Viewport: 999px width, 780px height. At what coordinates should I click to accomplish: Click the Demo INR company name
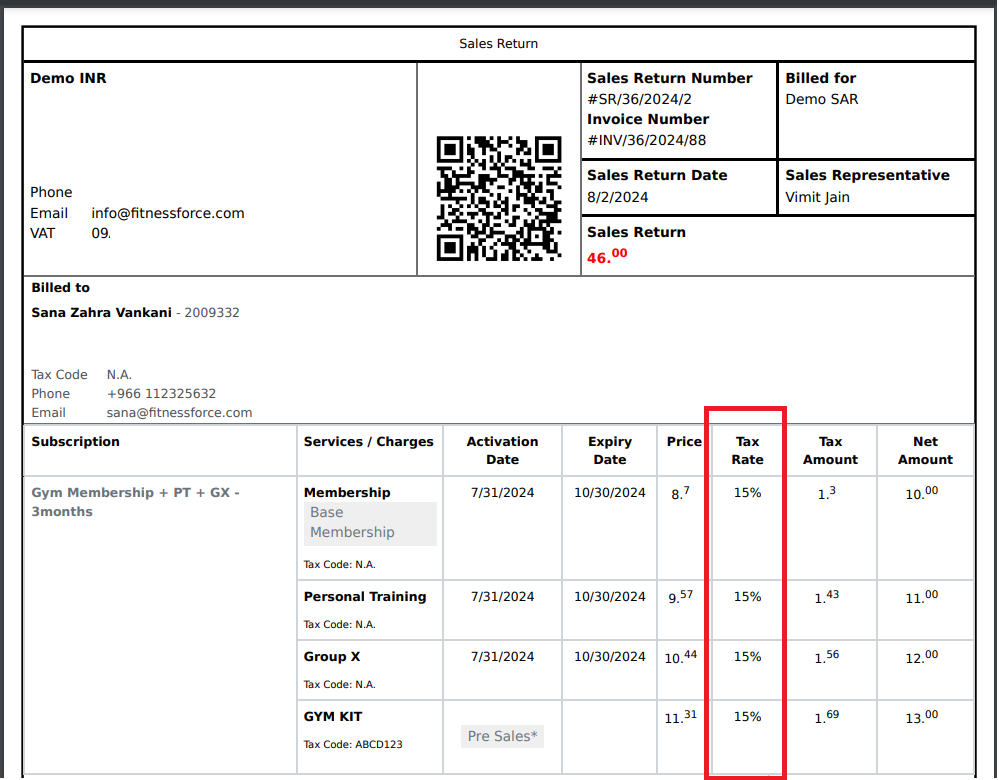pos(68,78)
